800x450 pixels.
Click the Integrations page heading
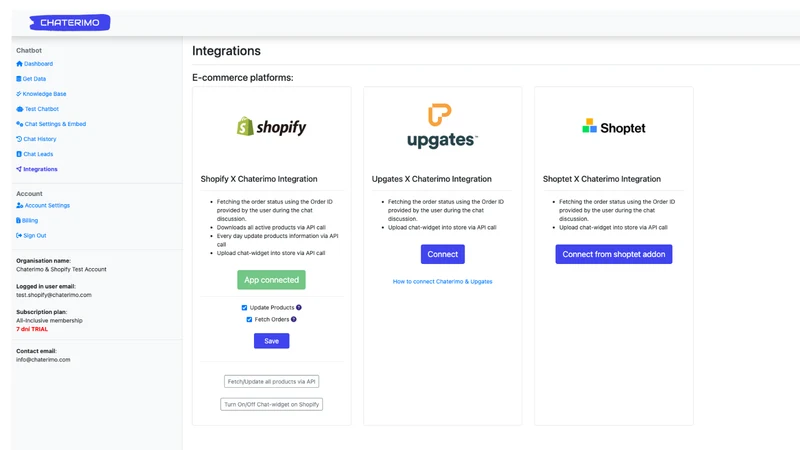[x=226, y=51]
